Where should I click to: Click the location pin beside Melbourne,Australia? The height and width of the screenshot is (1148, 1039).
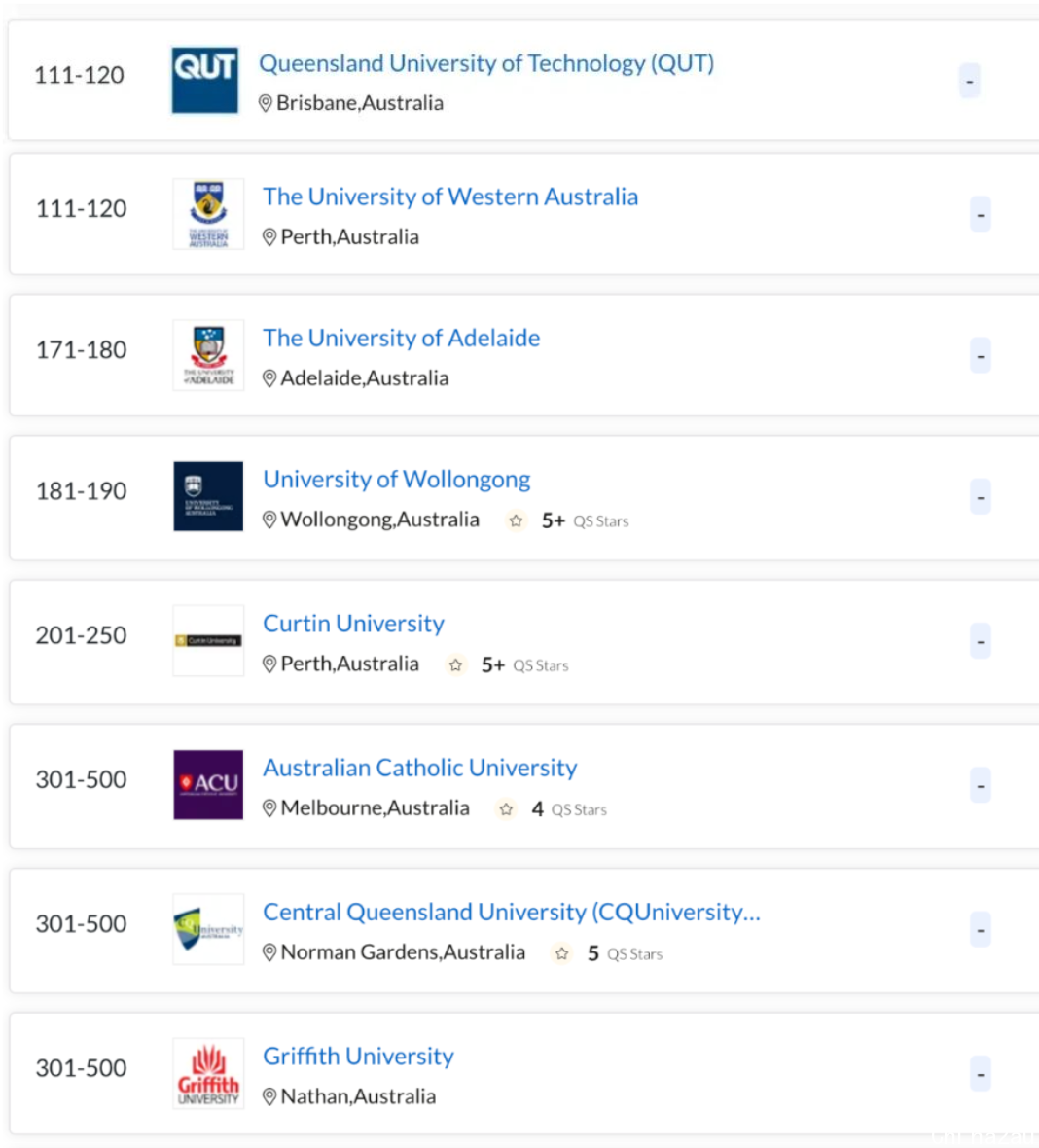[x=269, y=808]
